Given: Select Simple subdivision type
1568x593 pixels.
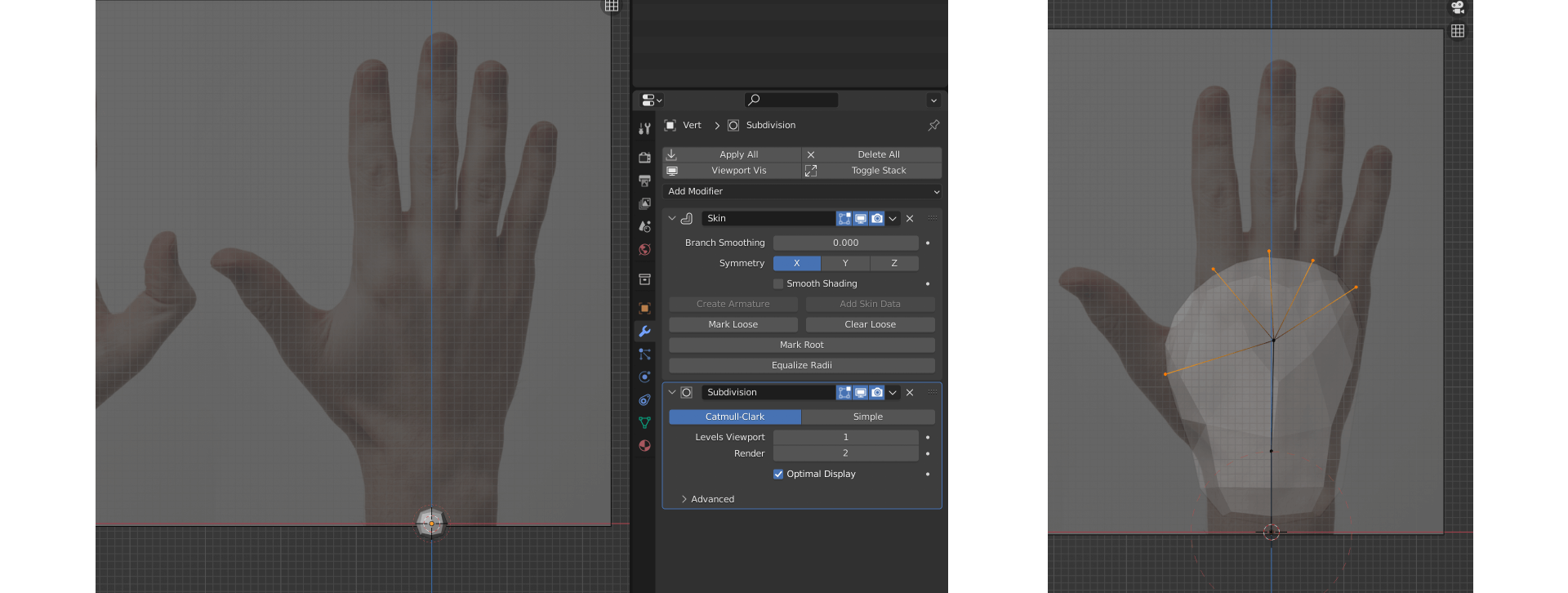Looking at the screenshot, I should click(x=868, y=417).
